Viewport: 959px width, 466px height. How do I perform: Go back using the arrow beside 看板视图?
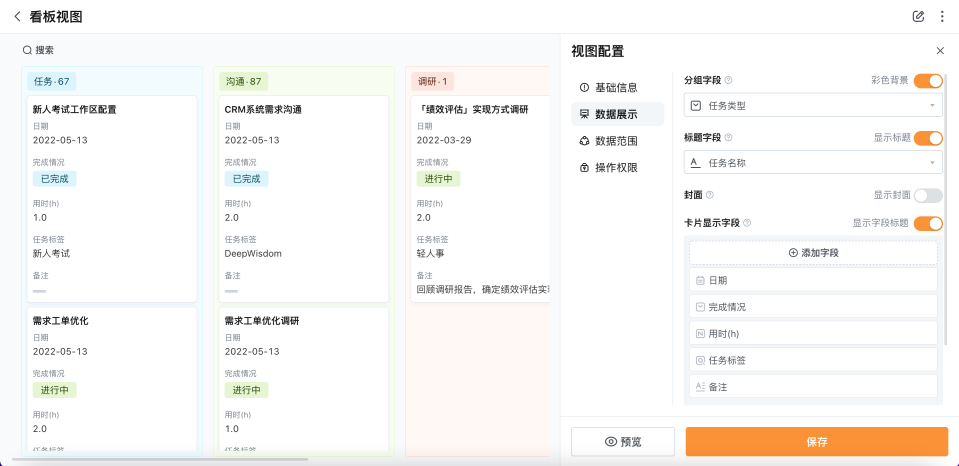(17, 17)
